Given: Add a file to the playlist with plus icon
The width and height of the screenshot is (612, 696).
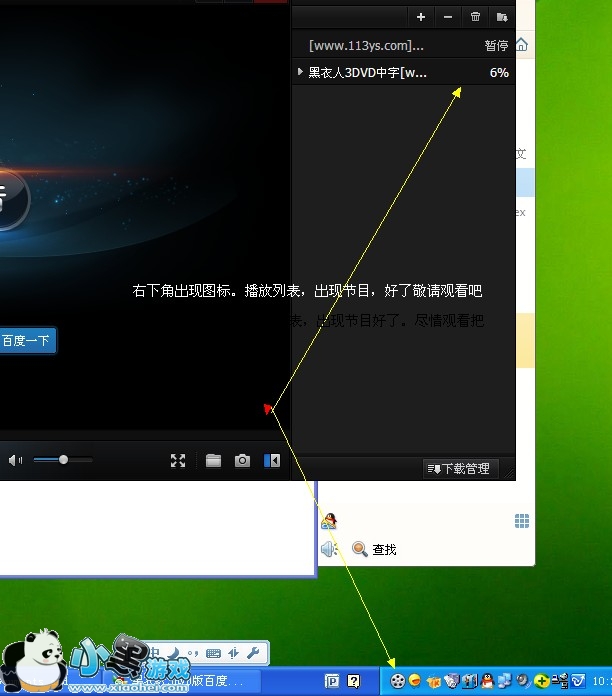Looking at the screenshot, I should click(x=421, y=17).
